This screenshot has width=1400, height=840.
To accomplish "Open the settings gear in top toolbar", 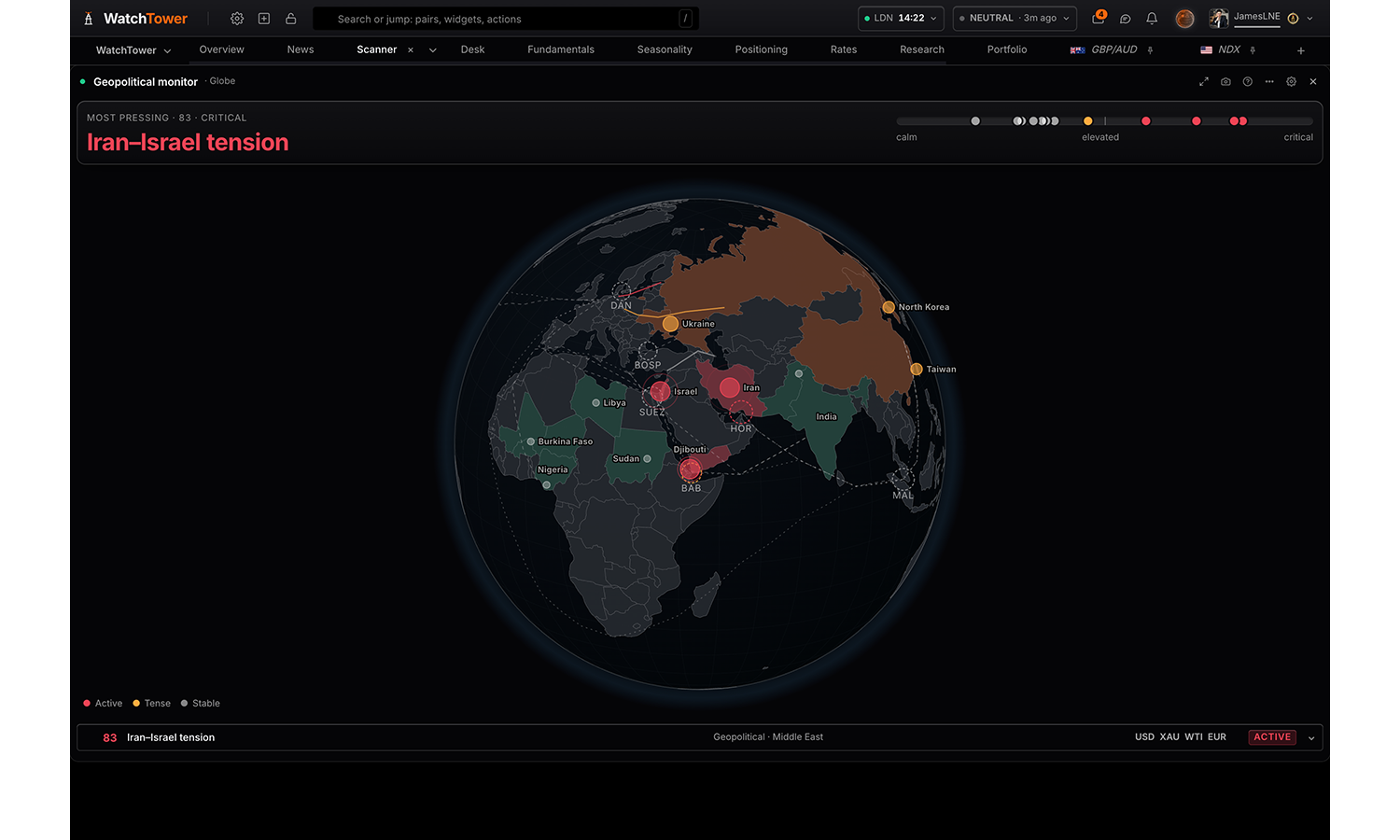I will click(x=237, y=19).
